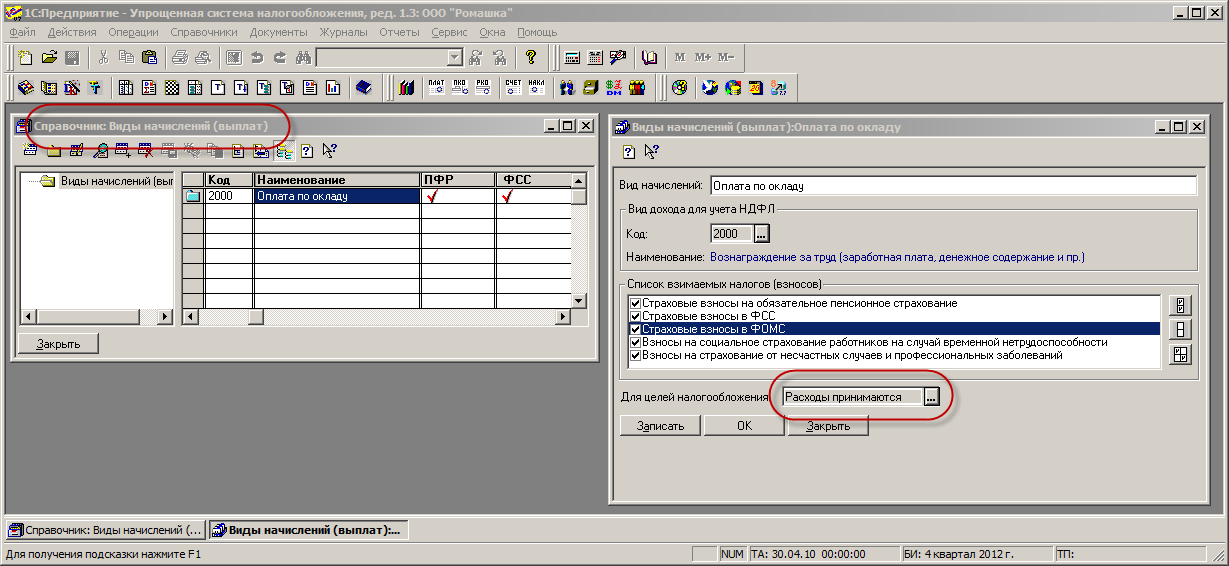Click the calculator icon in the main toolbar
The image size is (1229, 566).
(573, 57)
